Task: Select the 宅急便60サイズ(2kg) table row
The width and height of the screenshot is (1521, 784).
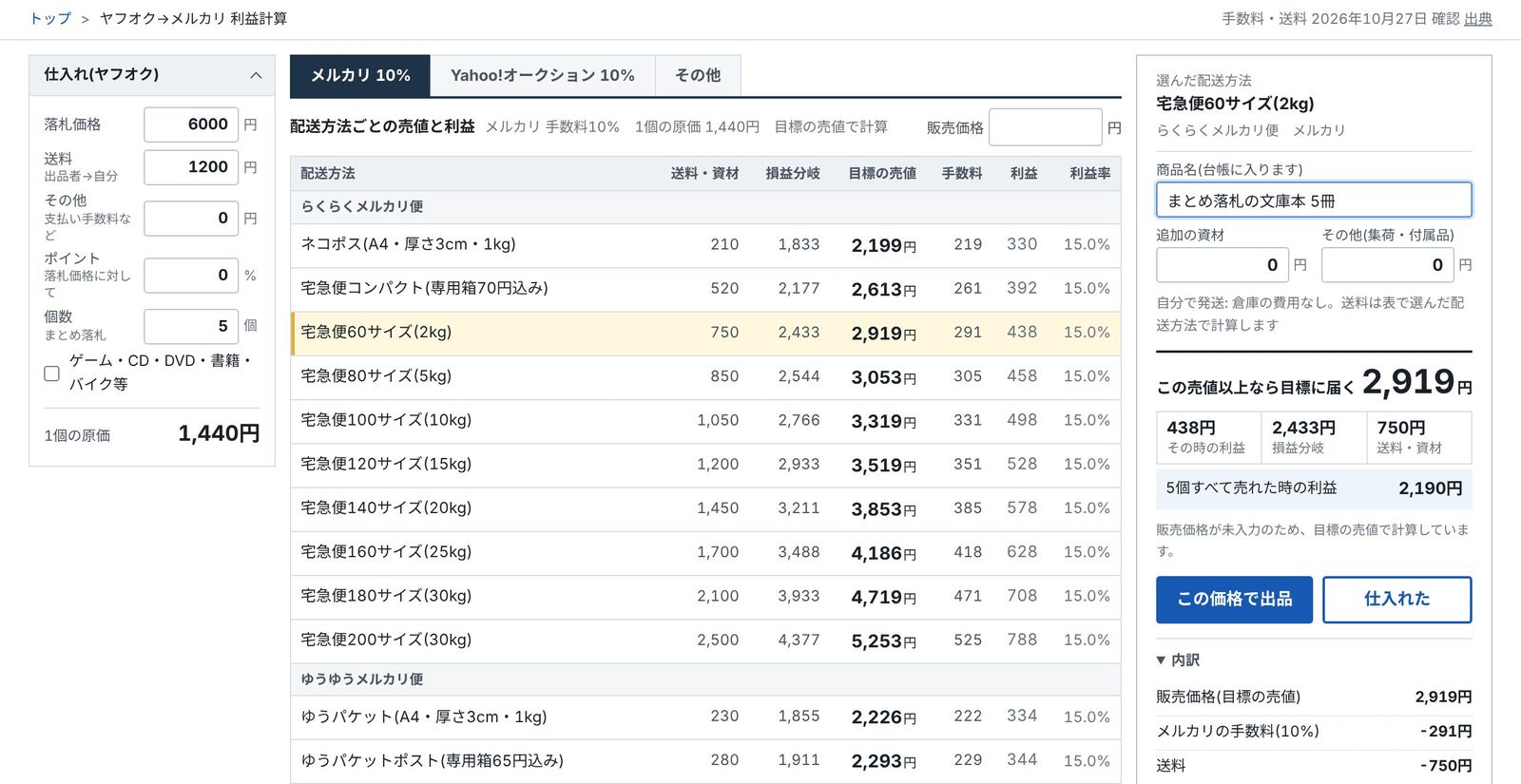Action: point(705,333)
